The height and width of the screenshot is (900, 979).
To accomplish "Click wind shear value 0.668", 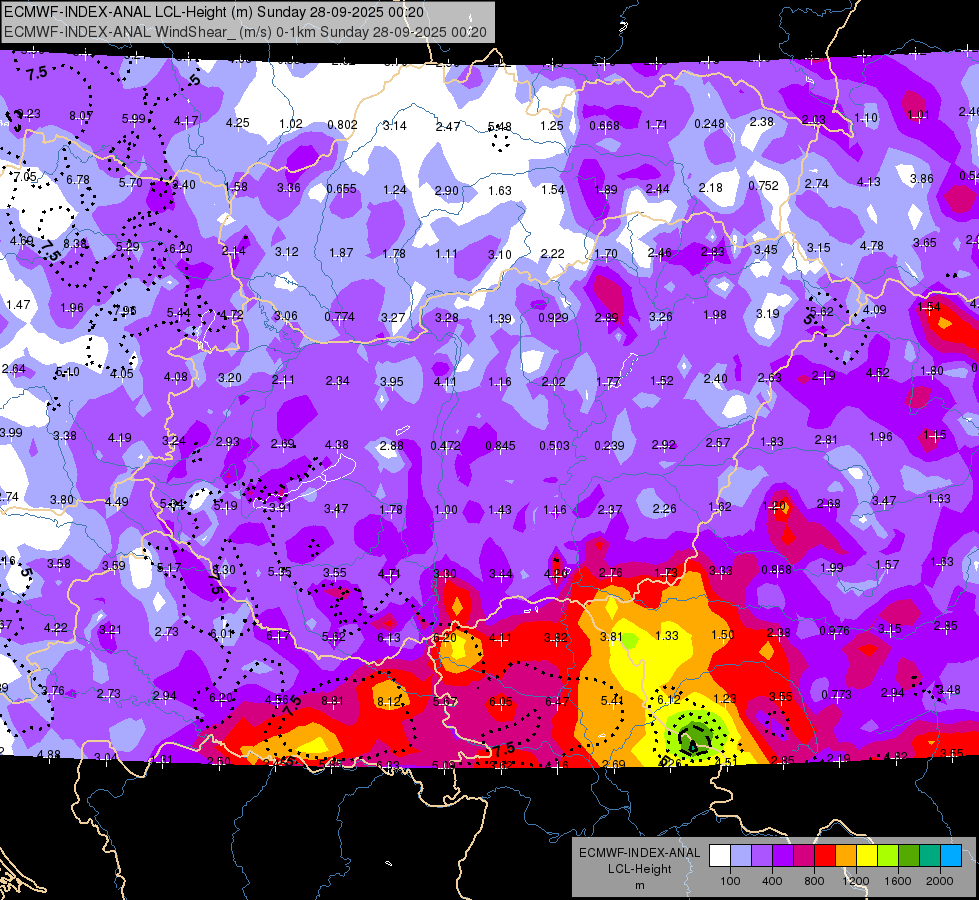I will click(604, 126).
